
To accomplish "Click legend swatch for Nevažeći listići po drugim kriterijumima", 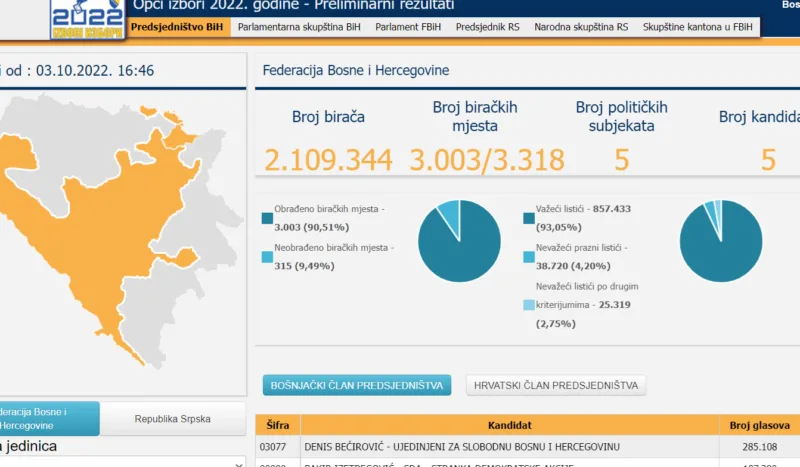I will coord(529,305).
